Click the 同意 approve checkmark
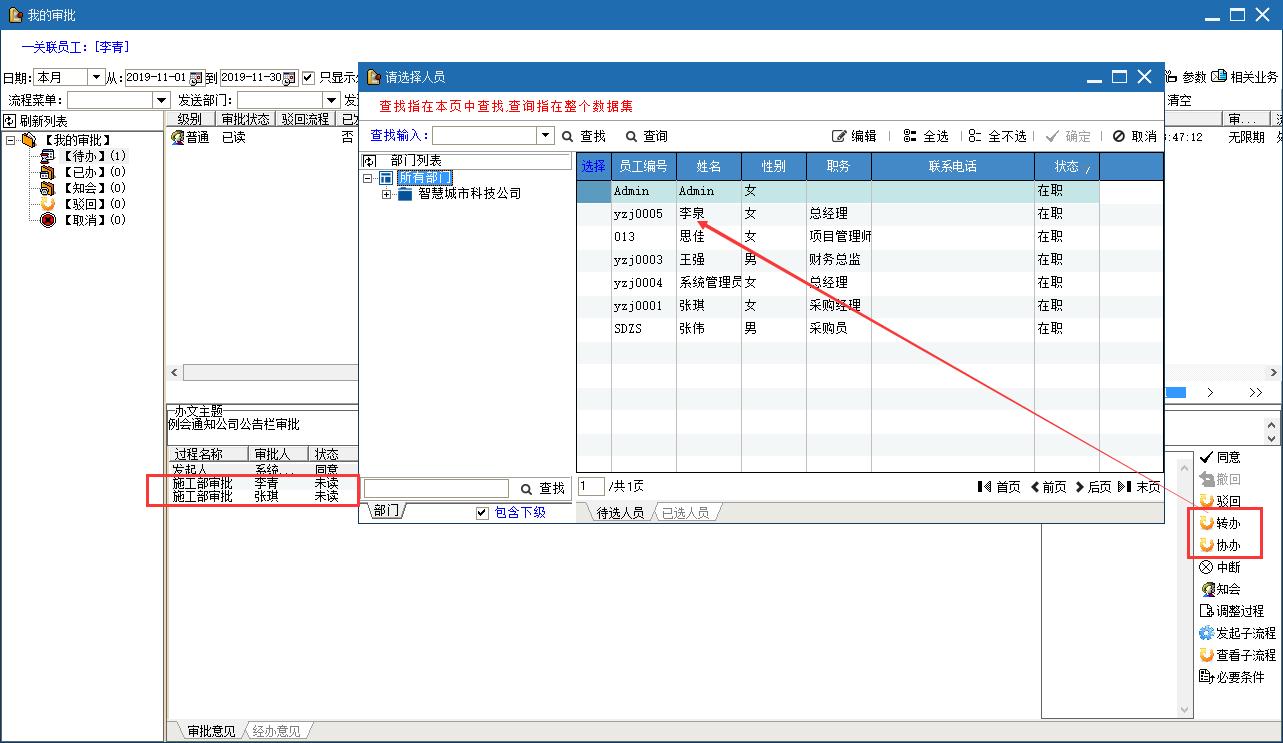The width and height of the screenshot is (1283, 743). point(1206,457)
